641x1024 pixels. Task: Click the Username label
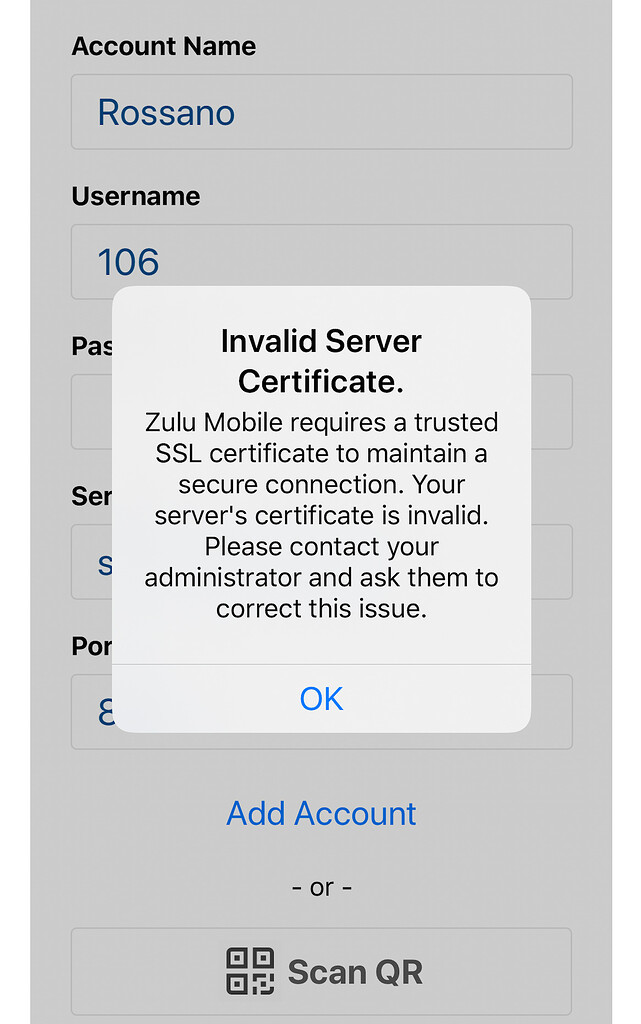136,197
